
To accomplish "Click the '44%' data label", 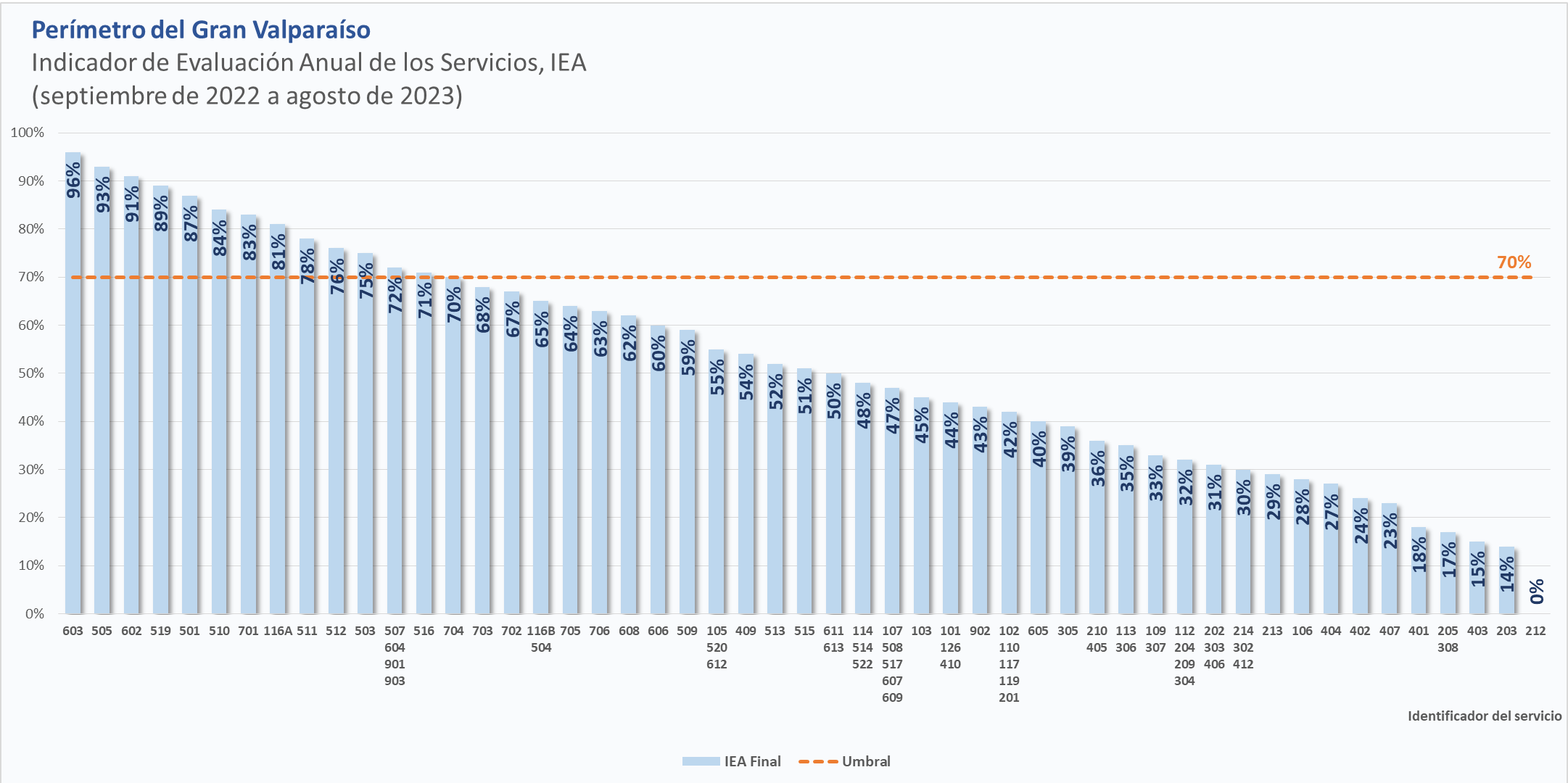I will click(x=951, y=430).
